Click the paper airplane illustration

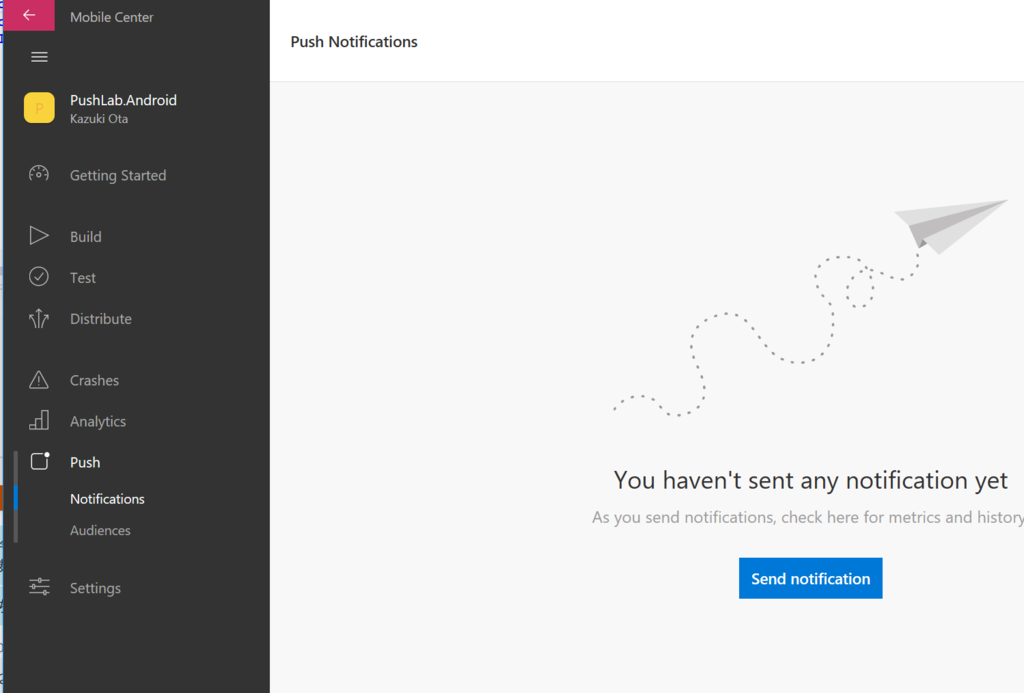(950, 225)
